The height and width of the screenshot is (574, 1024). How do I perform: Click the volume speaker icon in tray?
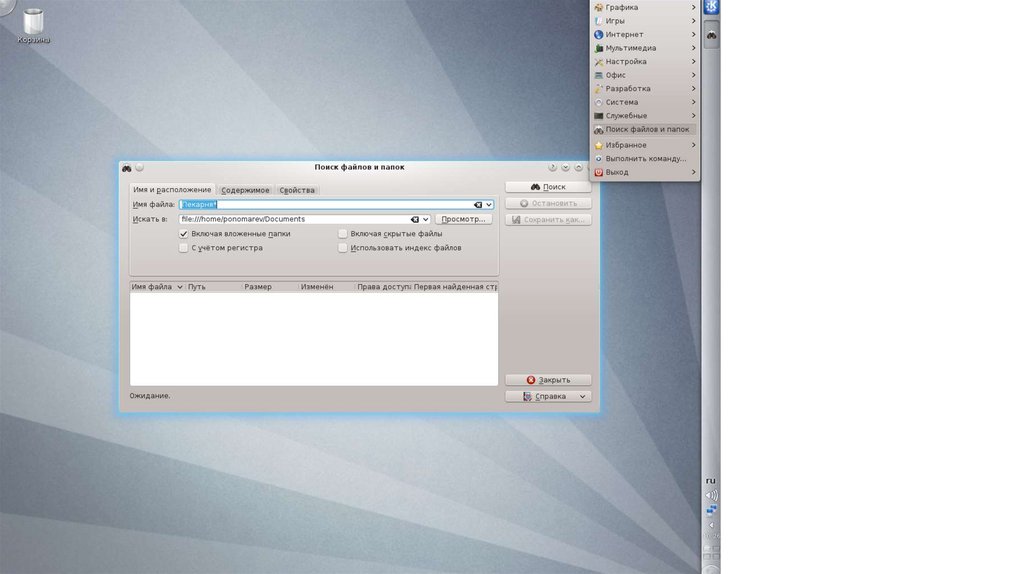(711, 495)
